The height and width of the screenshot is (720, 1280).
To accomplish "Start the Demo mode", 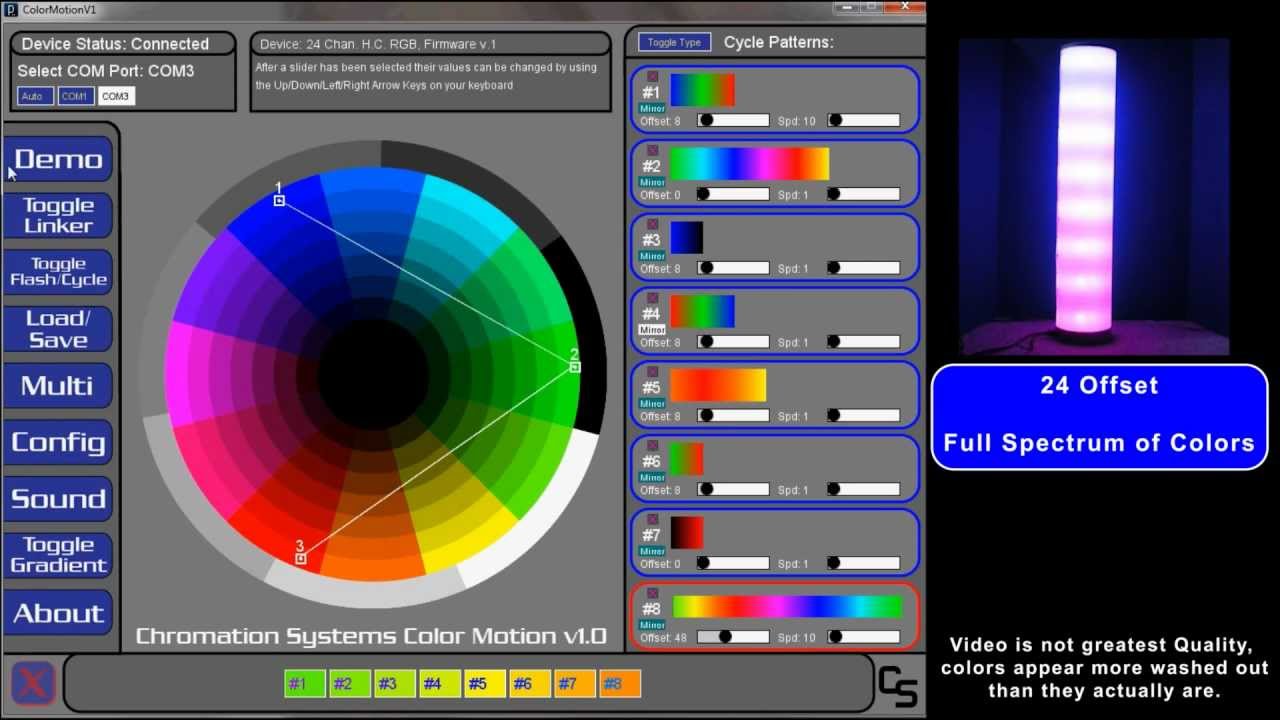I will (58, 160).
